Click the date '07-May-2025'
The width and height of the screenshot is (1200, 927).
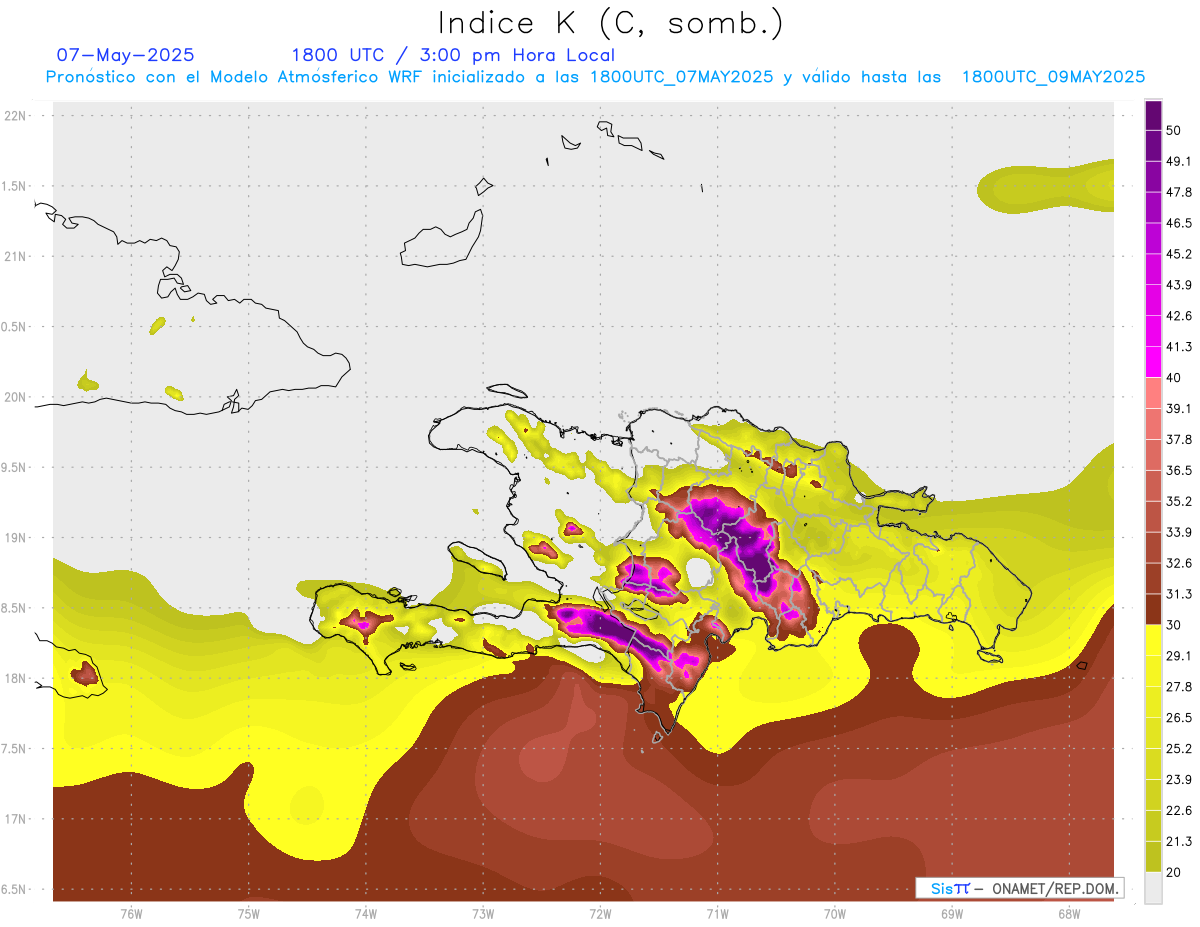(x=126, y=55)
